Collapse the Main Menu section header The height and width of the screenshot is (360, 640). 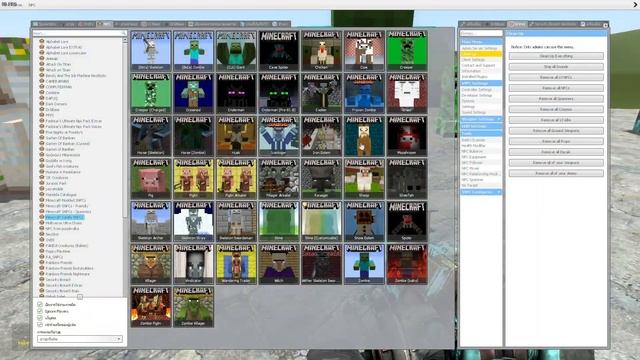coord(481,42)
